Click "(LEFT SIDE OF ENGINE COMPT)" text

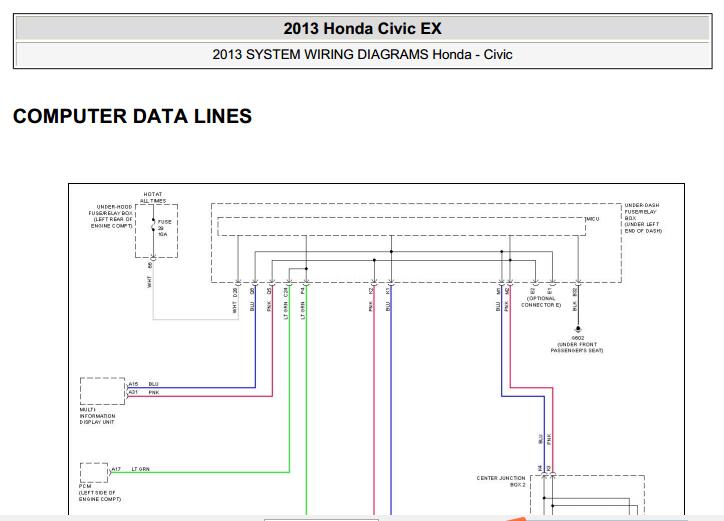100,496
